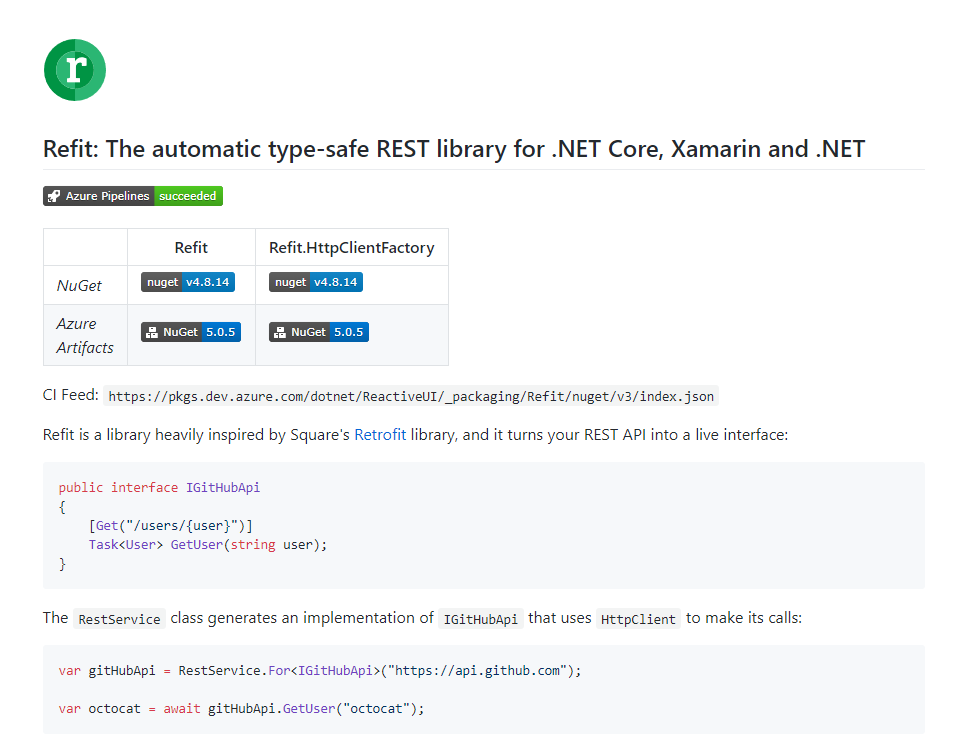Open Refit.HttpClientFactory nuget v4.8.14 badge
968x752 pixels.
(315, 282)
